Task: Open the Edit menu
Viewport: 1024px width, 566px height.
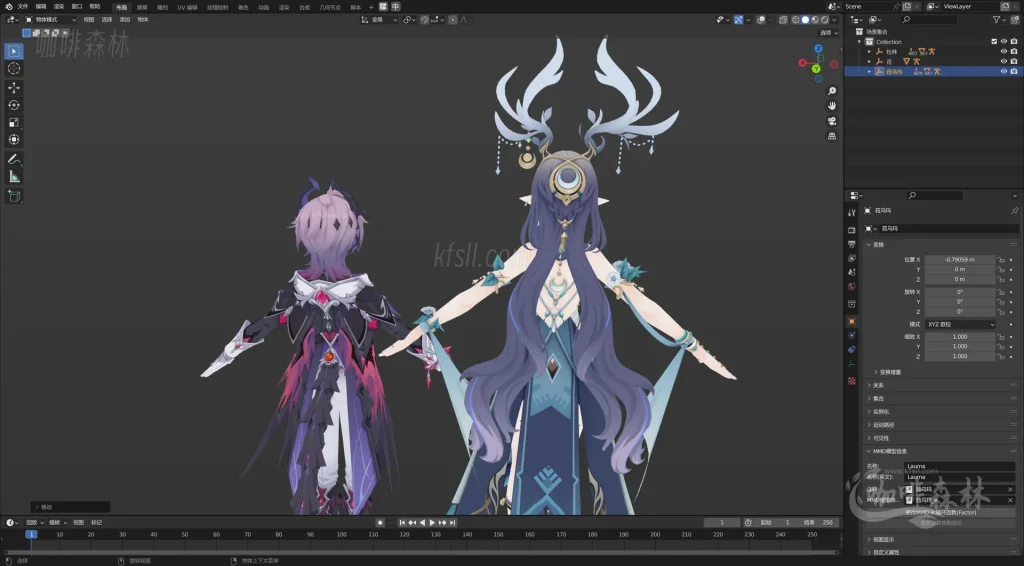Action: pyautogui.click(x=40, y=7)
